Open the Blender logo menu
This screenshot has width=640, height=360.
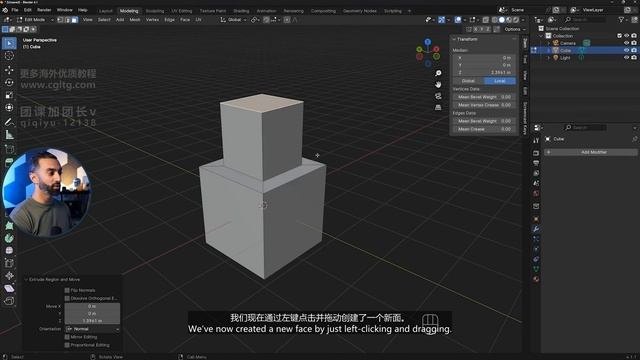point(5,10)
